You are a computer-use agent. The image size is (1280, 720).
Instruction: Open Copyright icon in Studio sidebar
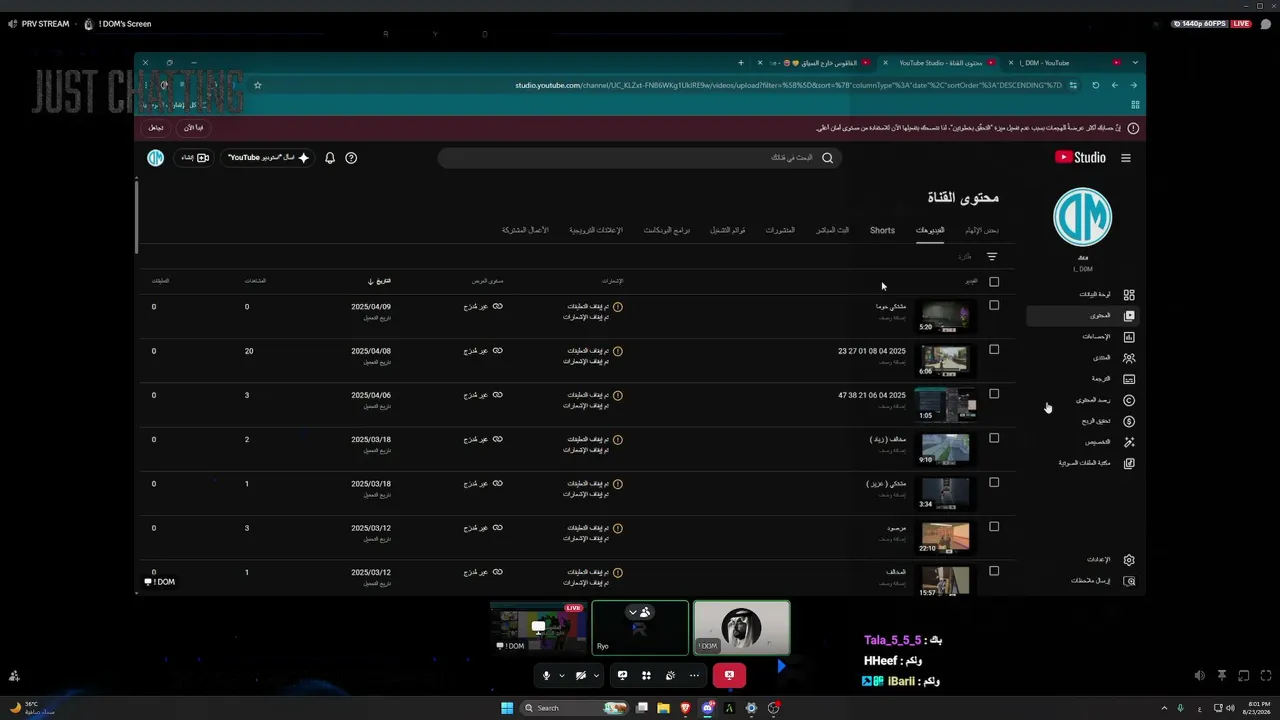[1129, 400]
